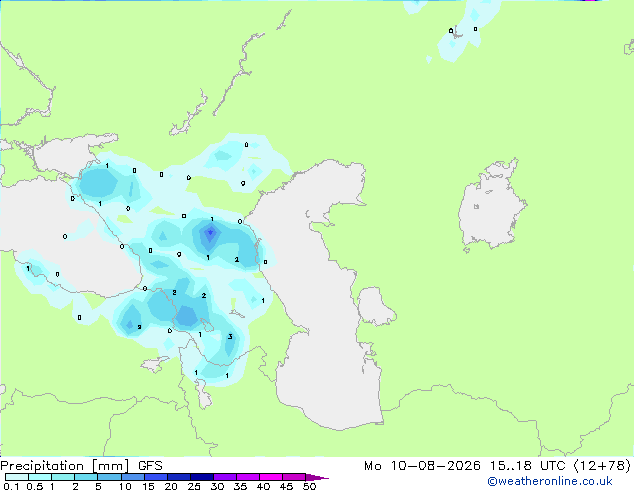The image size is (634, 490).
Task: Click the '0.5' legend scale label
Action: pos(35,486)
